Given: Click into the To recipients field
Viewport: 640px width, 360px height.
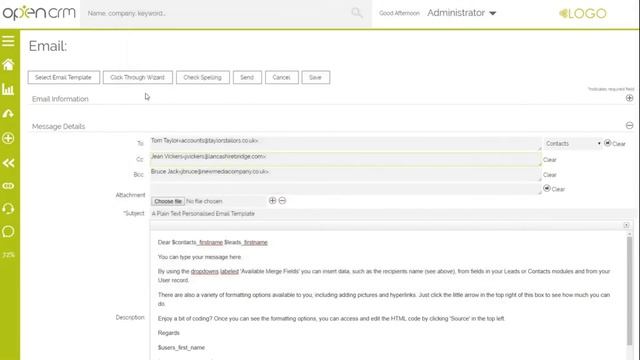Looking at the screenshot, I should tap(346, 143).
